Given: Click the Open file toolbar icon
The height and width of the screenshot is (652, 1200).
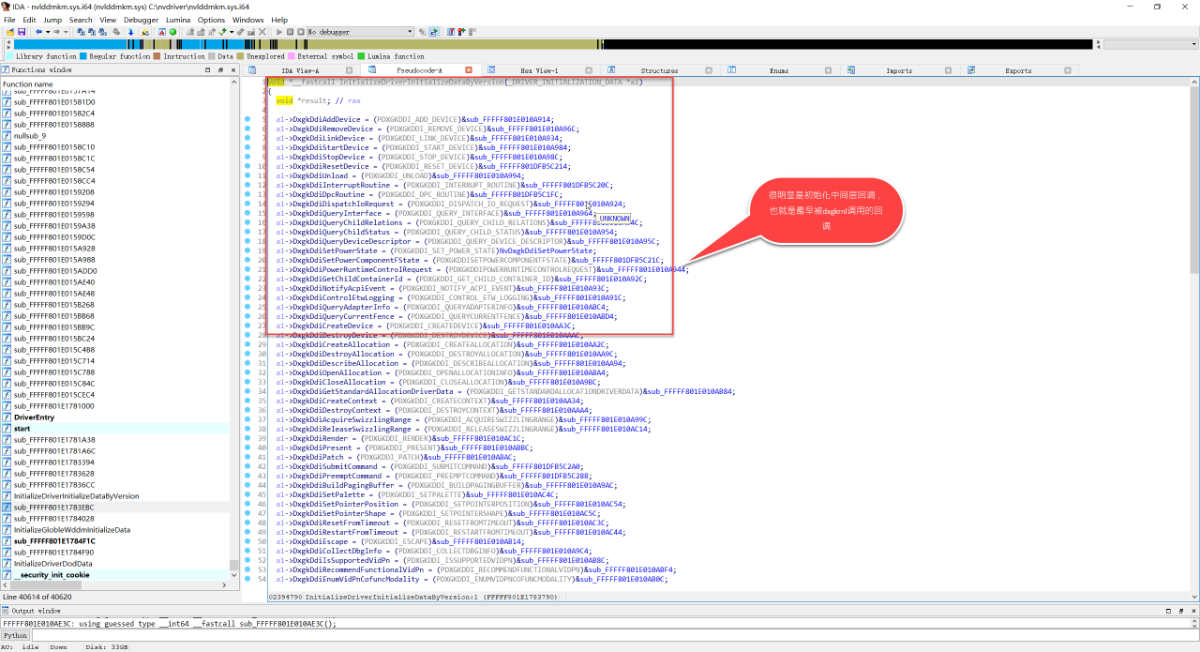Looking at the screenshot, I should pos(10,31).
